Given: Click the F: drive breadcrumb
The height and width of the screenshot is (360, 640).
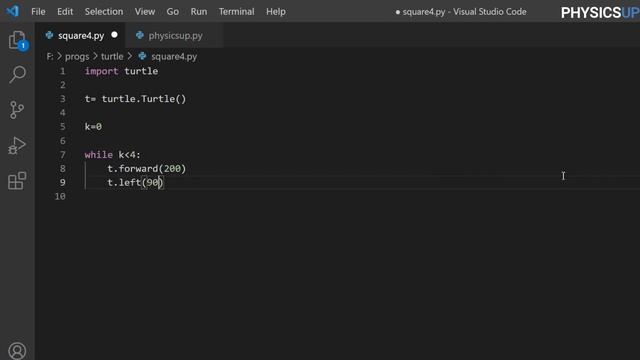Looking at the screenshot, I should click(50, 56).
